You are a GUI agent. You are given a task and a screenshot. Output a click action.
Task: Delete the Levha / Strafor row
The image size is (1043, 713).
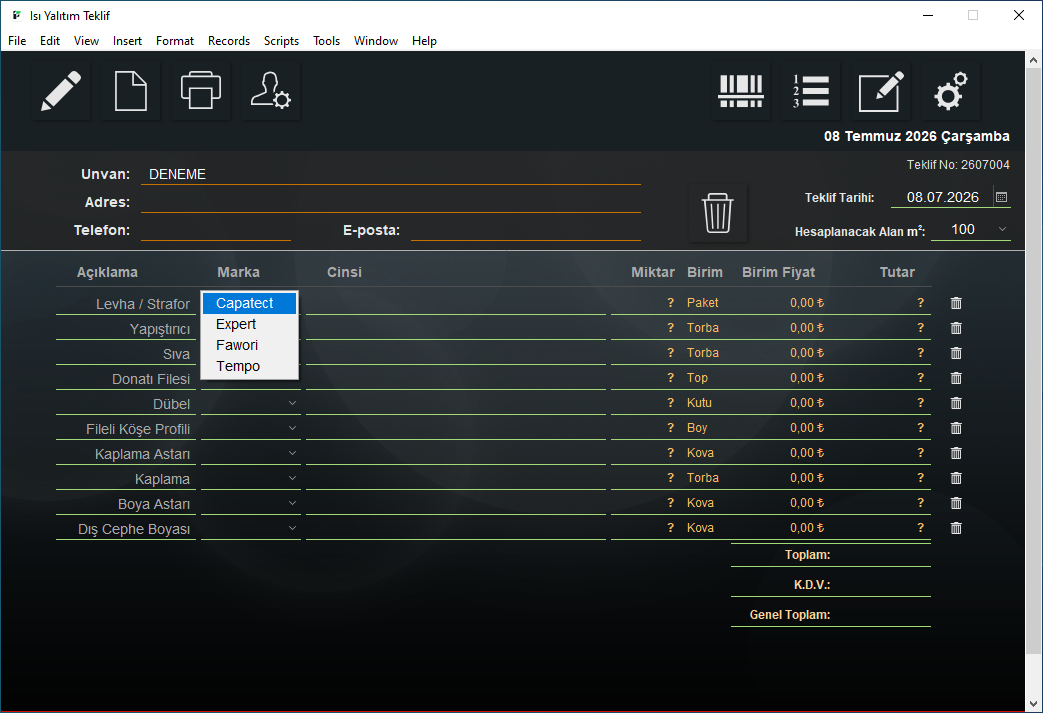(x=956, y=303)
